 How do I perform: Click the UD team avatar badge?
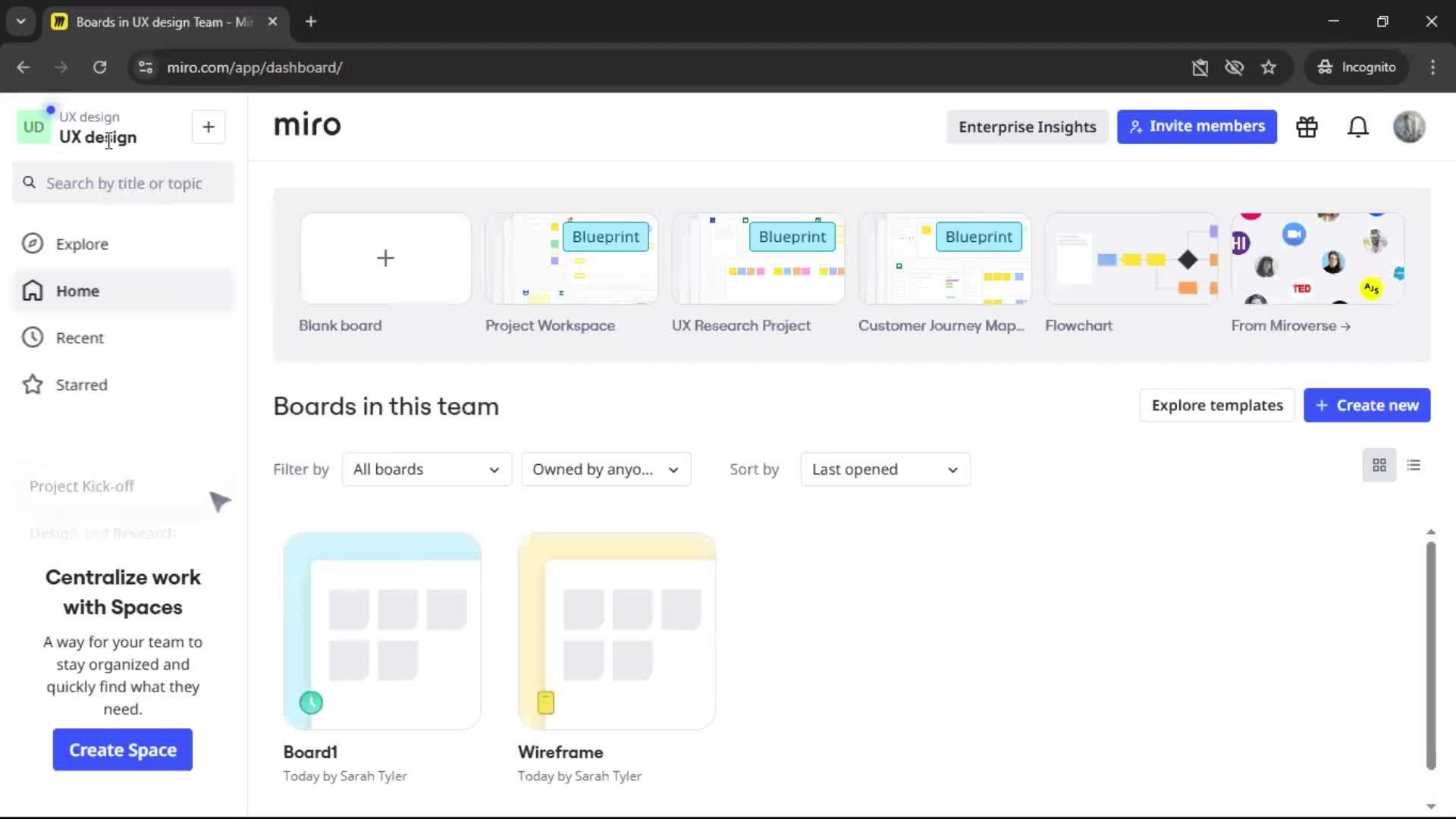click(33, 127)
